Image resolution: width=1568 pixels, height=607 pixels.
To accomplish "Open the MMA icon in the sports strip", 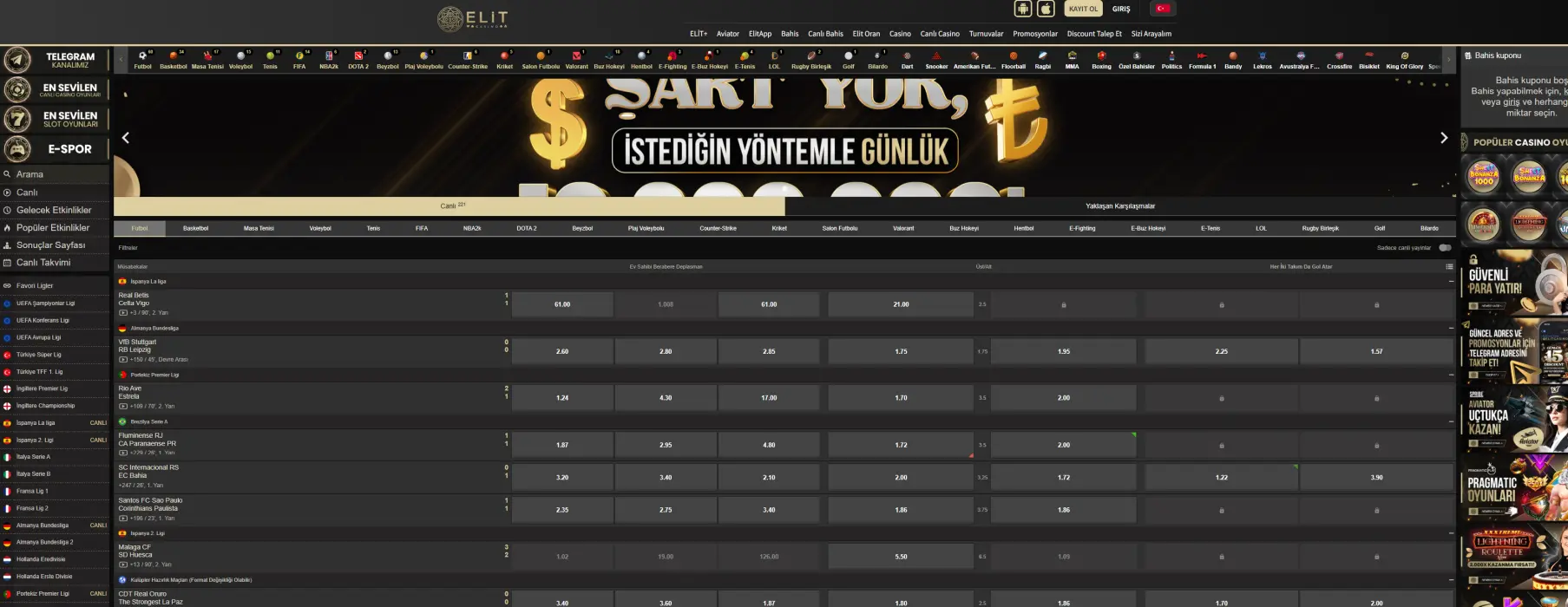I will click(1073, 60).
